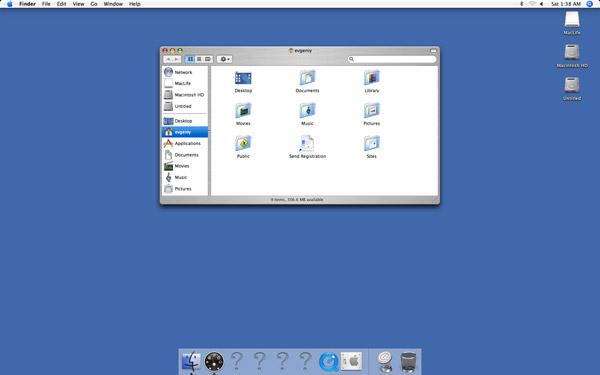Screen dimensions: 600x375
Task: Select Desktop in the Finder sidebar
Action: click(185, 121)
